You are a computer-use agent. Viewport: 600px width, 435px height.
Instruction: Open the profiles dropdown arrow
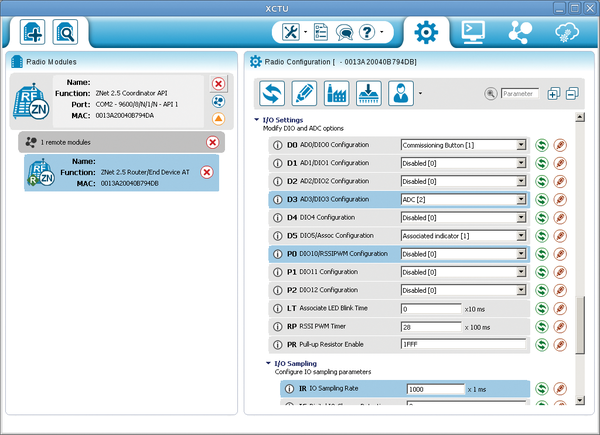pyautogui.click(x=420, y=93)
